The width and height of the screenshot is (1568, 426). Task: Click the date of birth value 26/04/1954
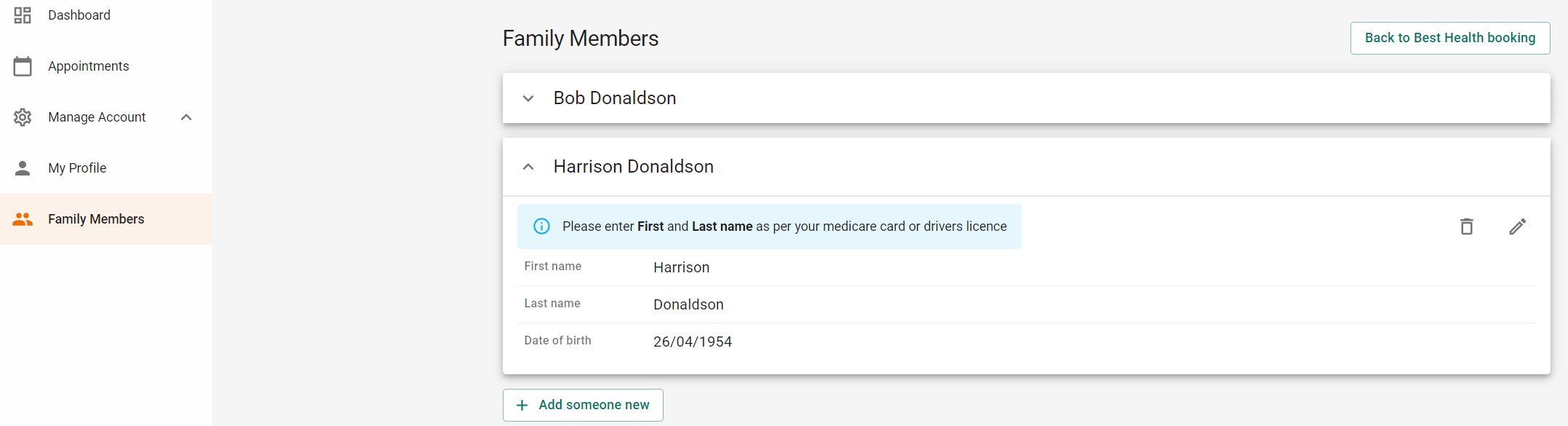pyautogui.click(x=693, y=342)
